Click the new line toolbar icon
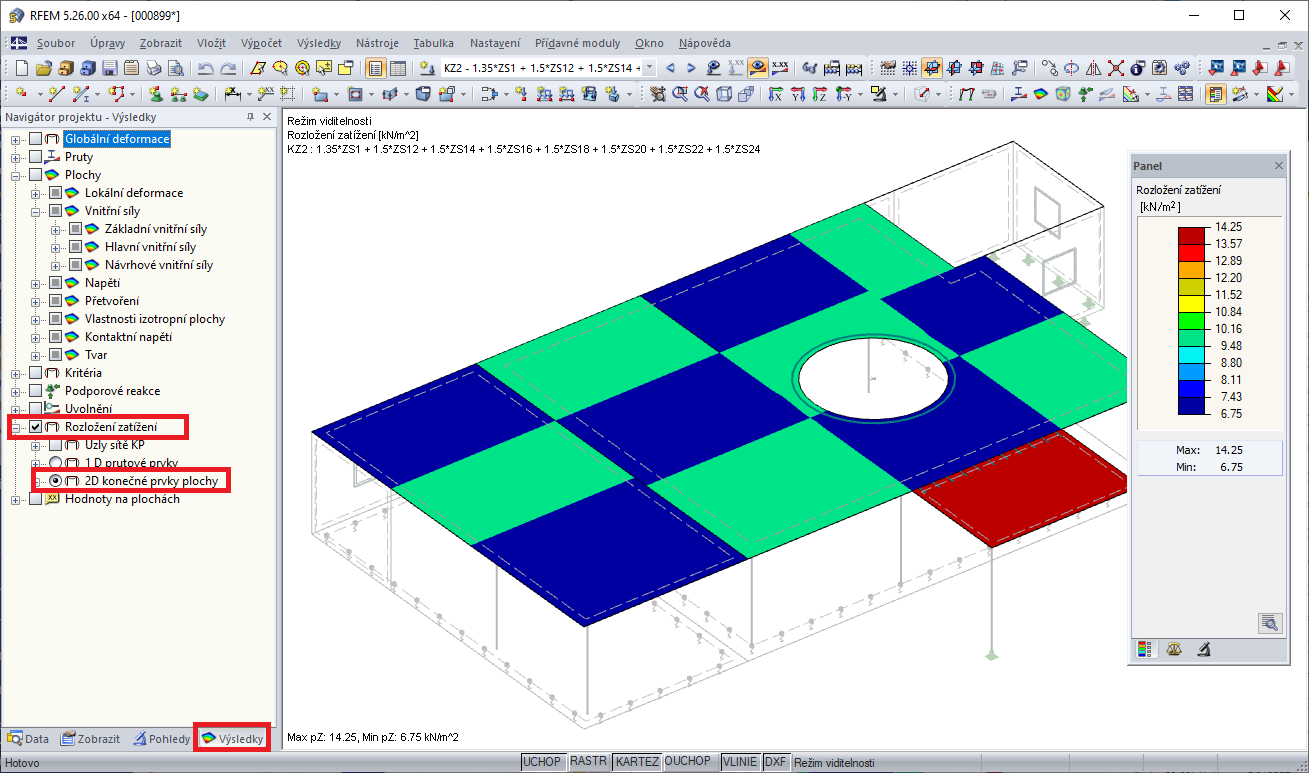This screenshot has width=1309, height=773. coord(56,94)
